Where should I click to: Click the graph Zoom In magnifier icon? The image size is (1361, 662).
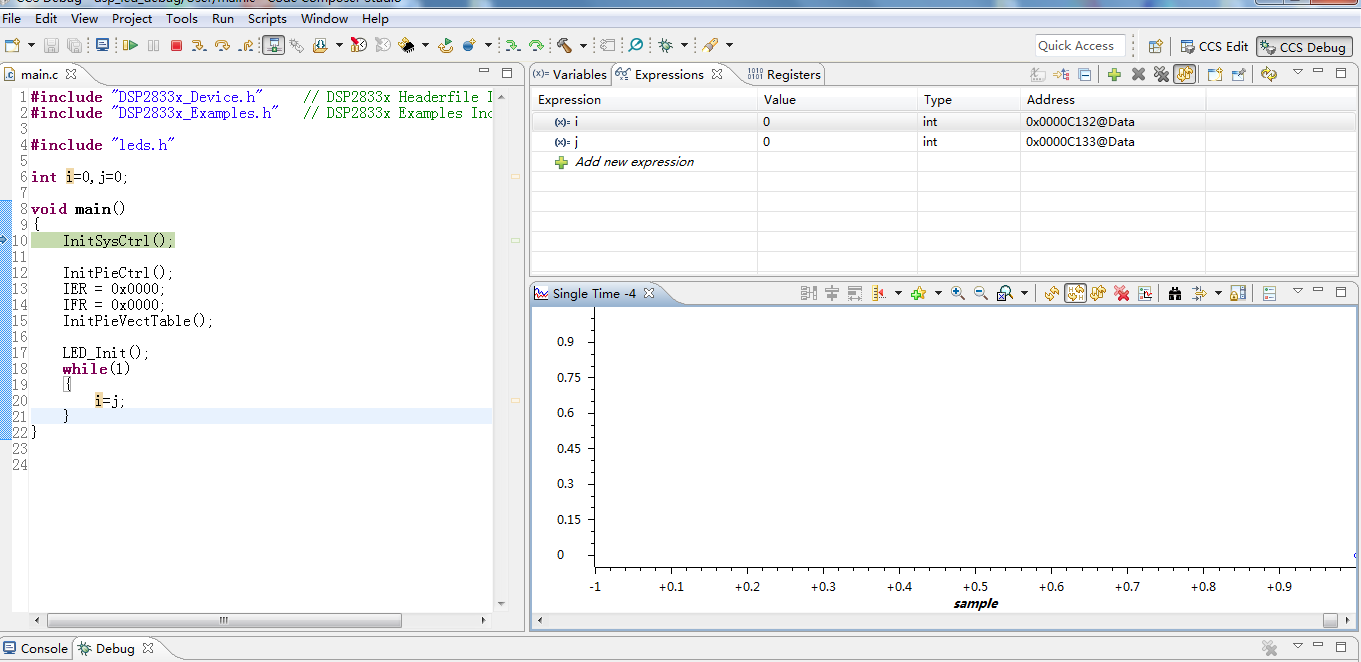pyautogui.click(x=957, y=293)
